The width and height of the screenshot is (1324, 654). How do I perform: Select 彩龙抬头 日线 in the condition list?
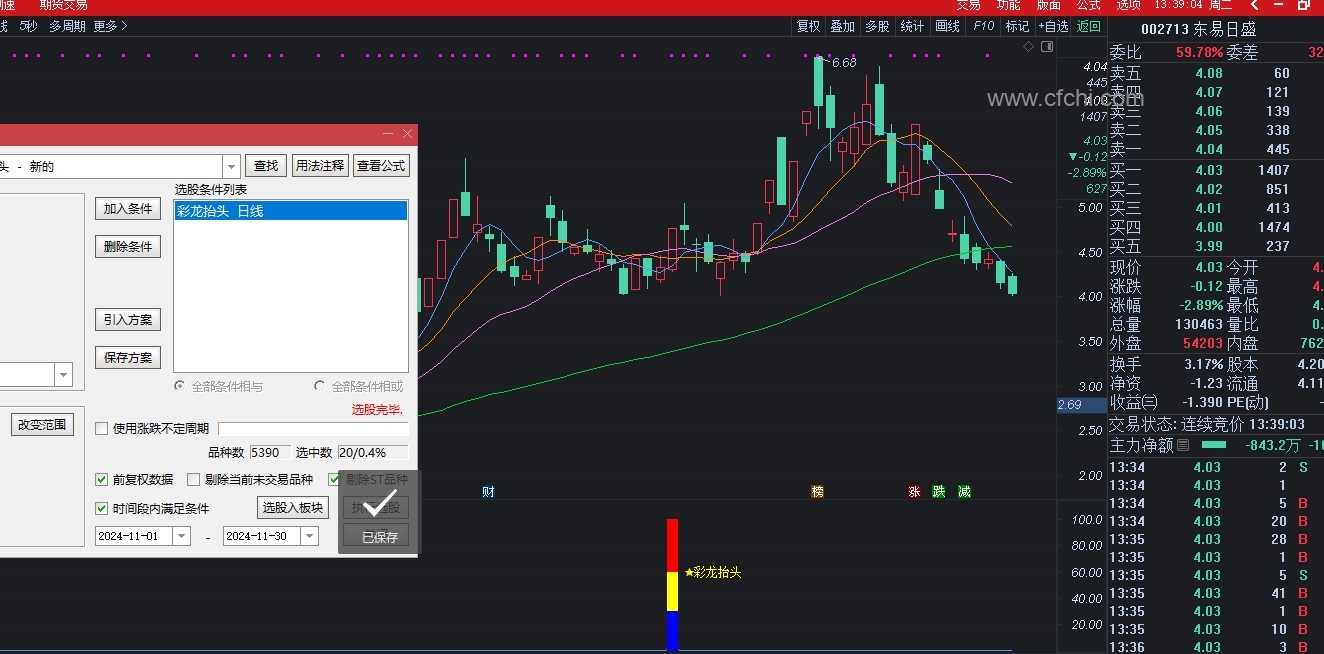(291, 211)
